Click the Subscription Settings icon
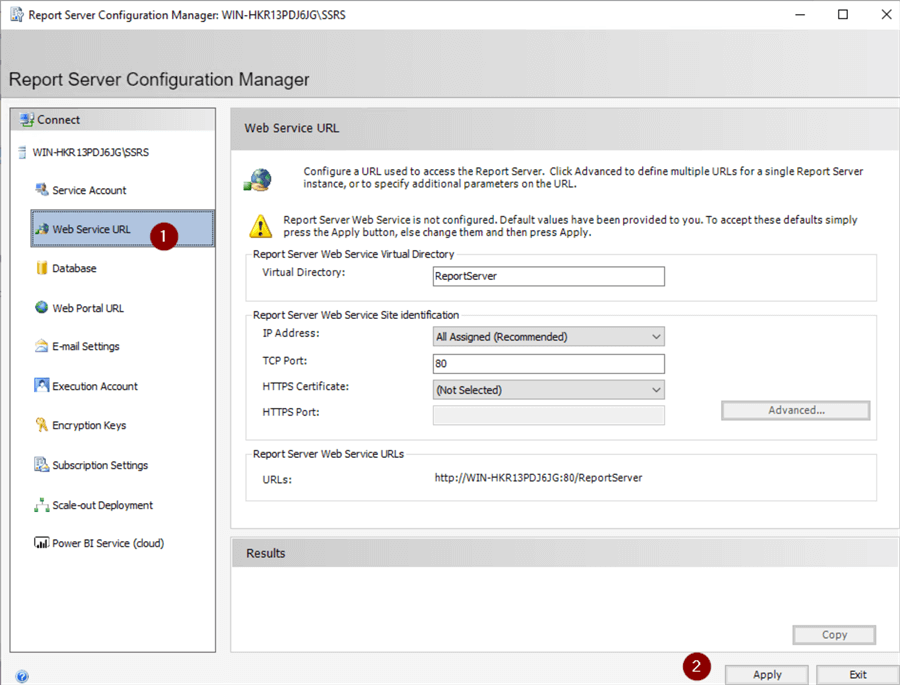 pos(42,465)
